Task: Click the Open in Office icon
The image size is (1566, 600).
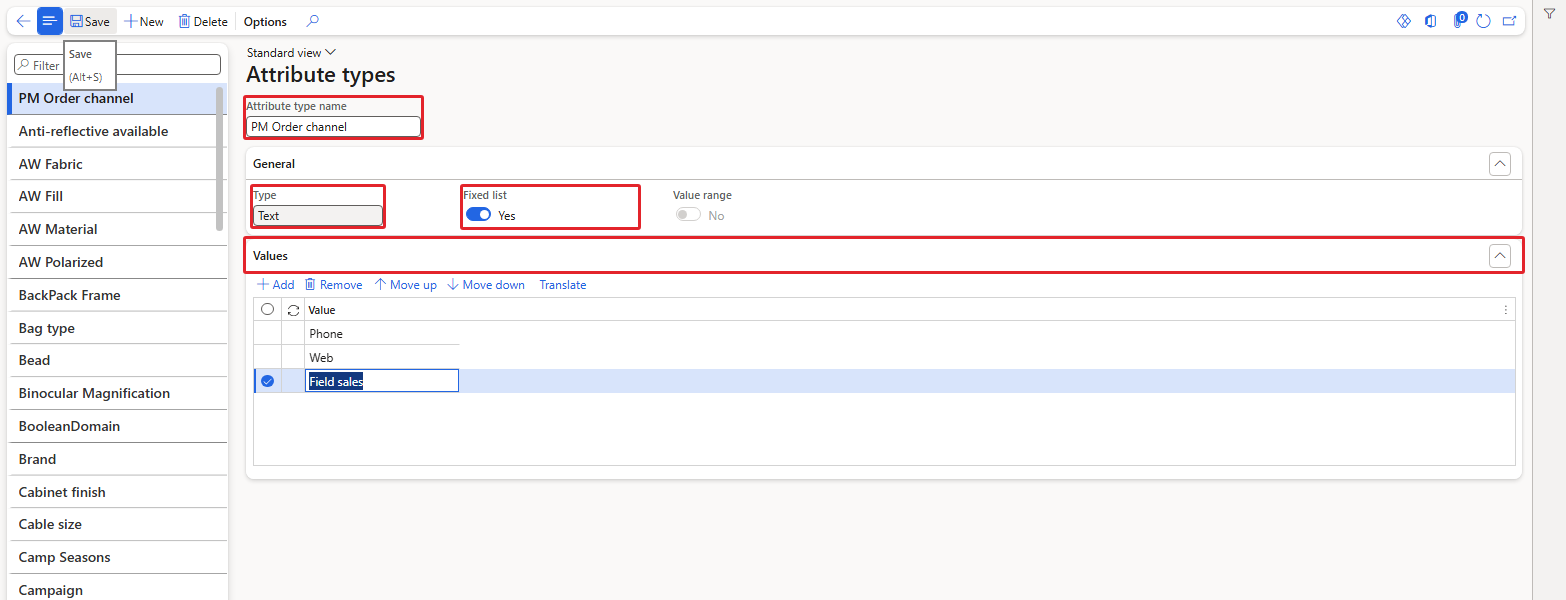Action: coord(1431,21)
